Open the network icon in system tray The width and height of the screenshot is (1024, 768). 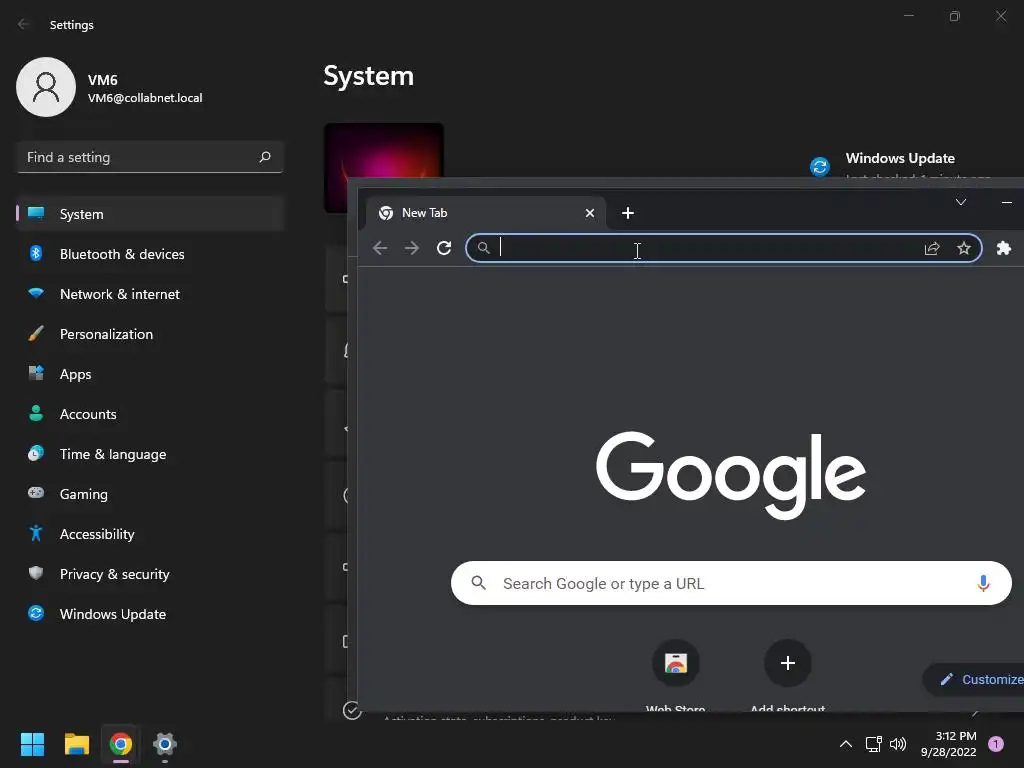(x=873, y=744)
